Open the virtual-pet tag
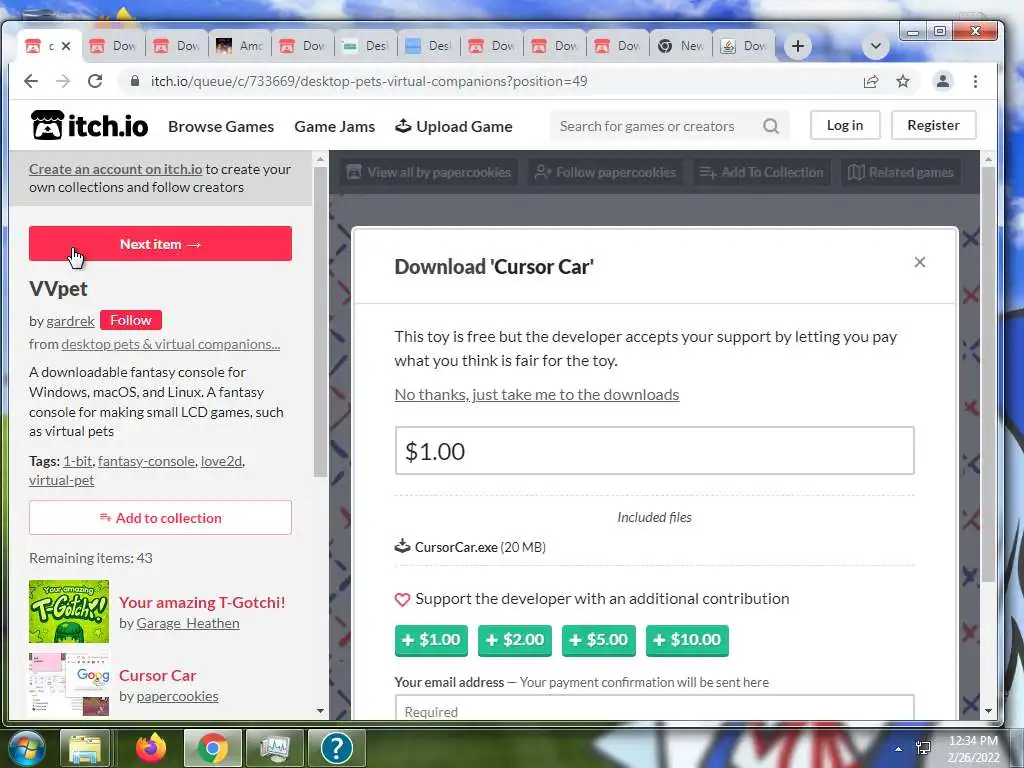Image resolution: width=1024 pixels, height=768 pixels. click(x=61, y=481)
